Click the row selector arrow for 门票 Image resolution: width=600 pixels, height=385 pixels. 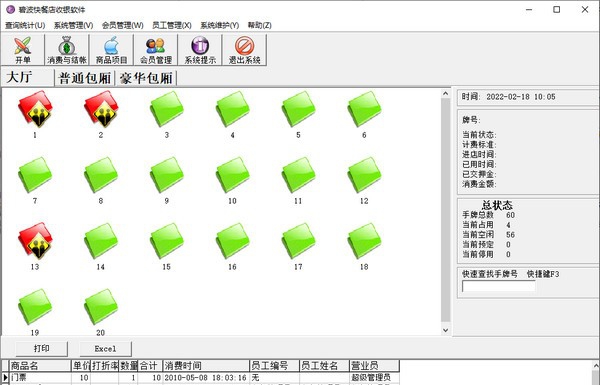(5, 378)
